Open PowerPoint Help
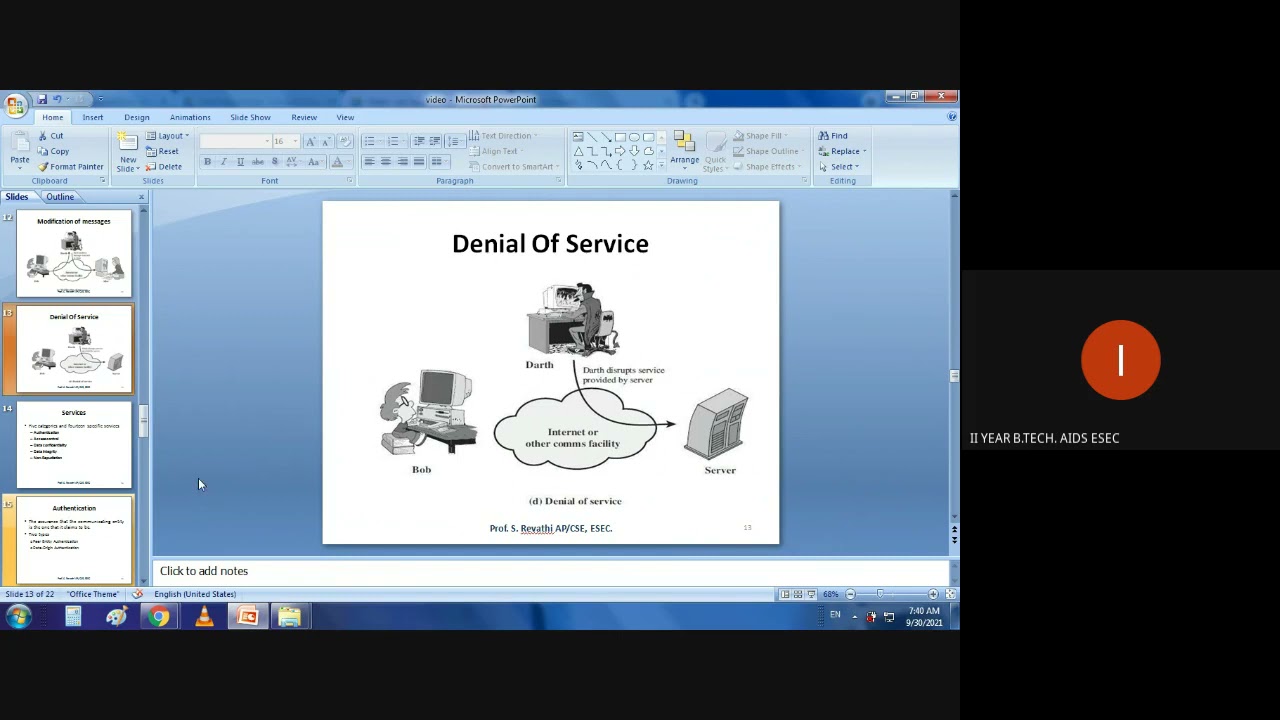The image size is (1280, 720). coord(951,117)
